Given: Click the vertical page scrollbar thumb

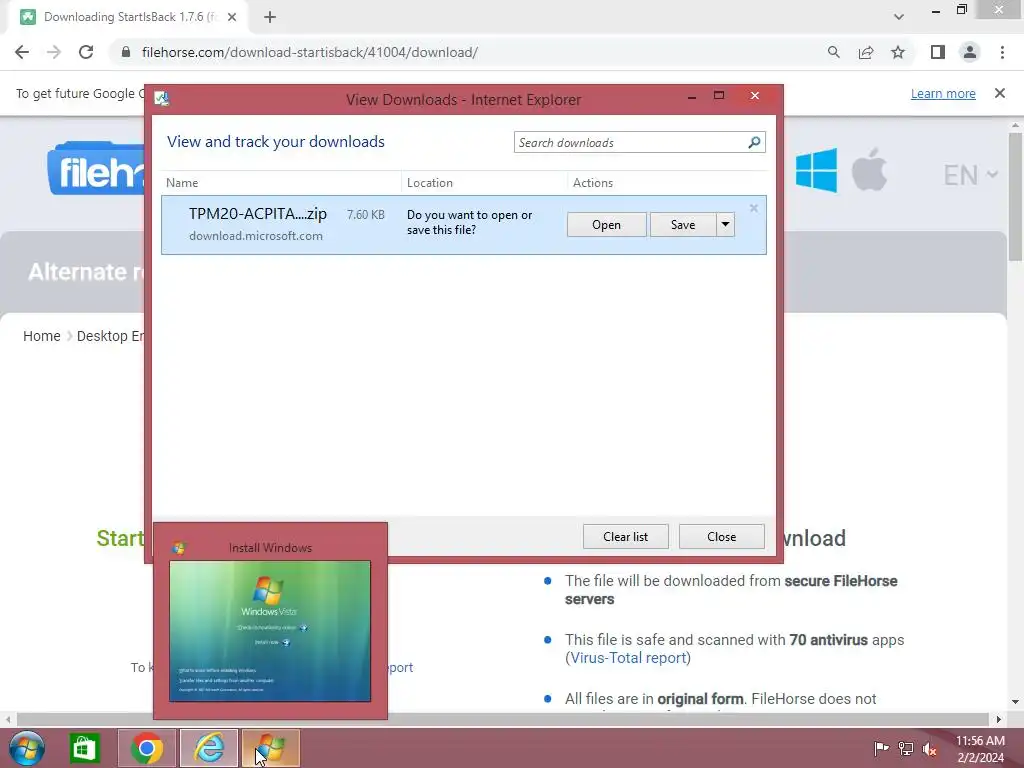Looking at the screenshot, I should point(1015,197).
